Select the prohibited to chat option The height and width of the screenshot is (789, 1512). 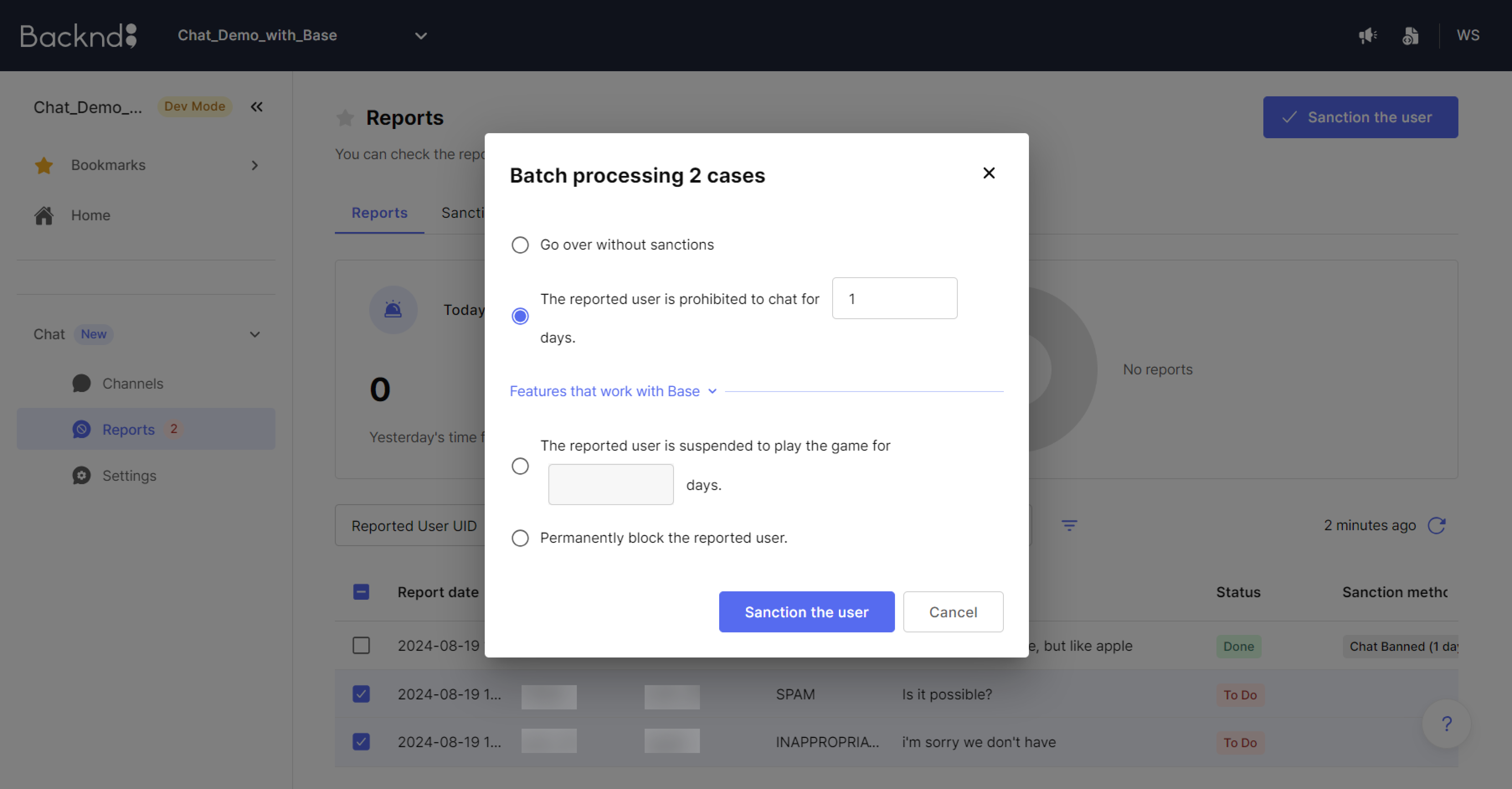[520, 316]
